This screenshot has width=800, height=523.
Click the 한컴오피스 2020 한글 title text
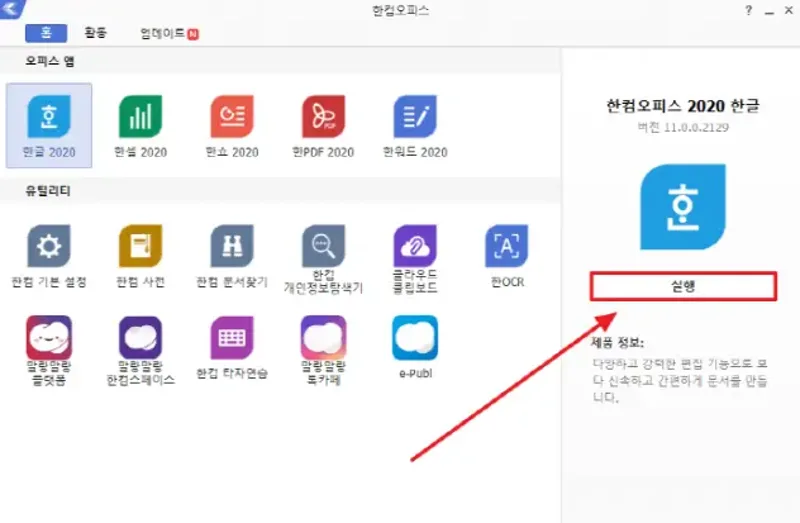point(683,106)
